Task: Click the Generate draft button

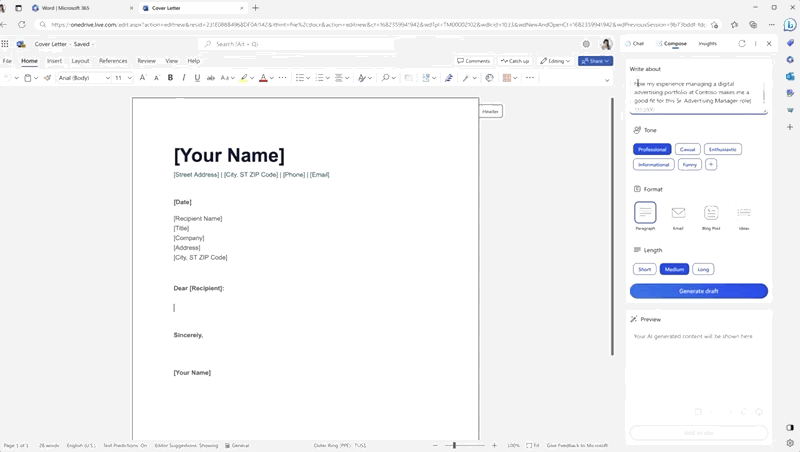Action: pyautogui.click(x=698, y=291)
